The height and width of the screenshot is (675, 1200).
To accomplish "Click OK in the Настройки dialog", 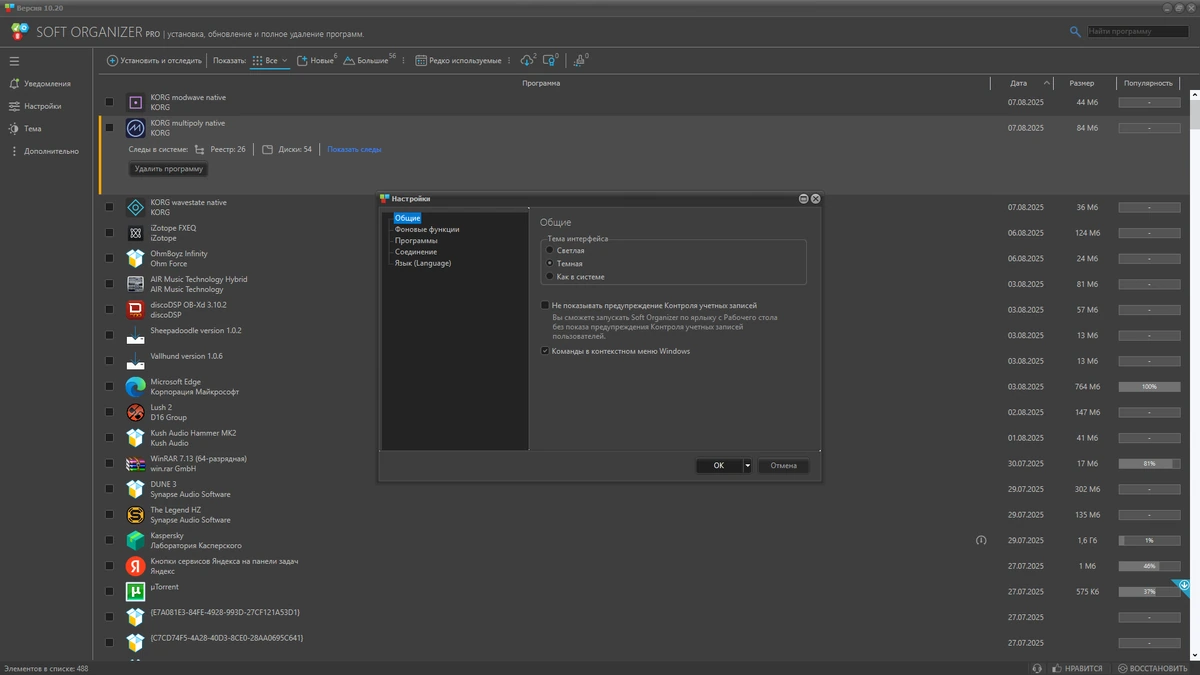I will (719, 465).
